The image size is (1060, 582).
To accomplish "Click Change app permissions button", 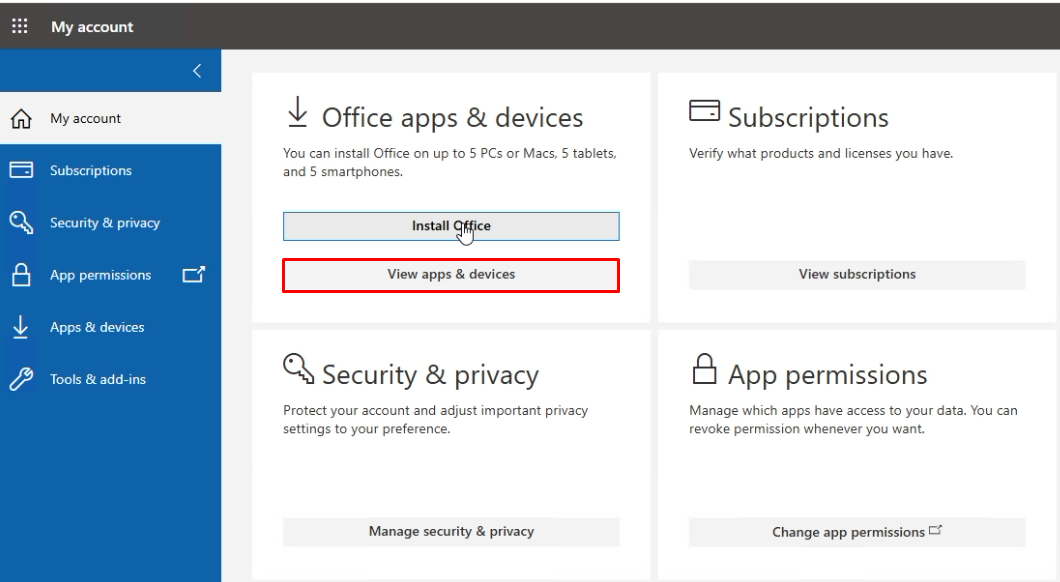I will 857,532.
